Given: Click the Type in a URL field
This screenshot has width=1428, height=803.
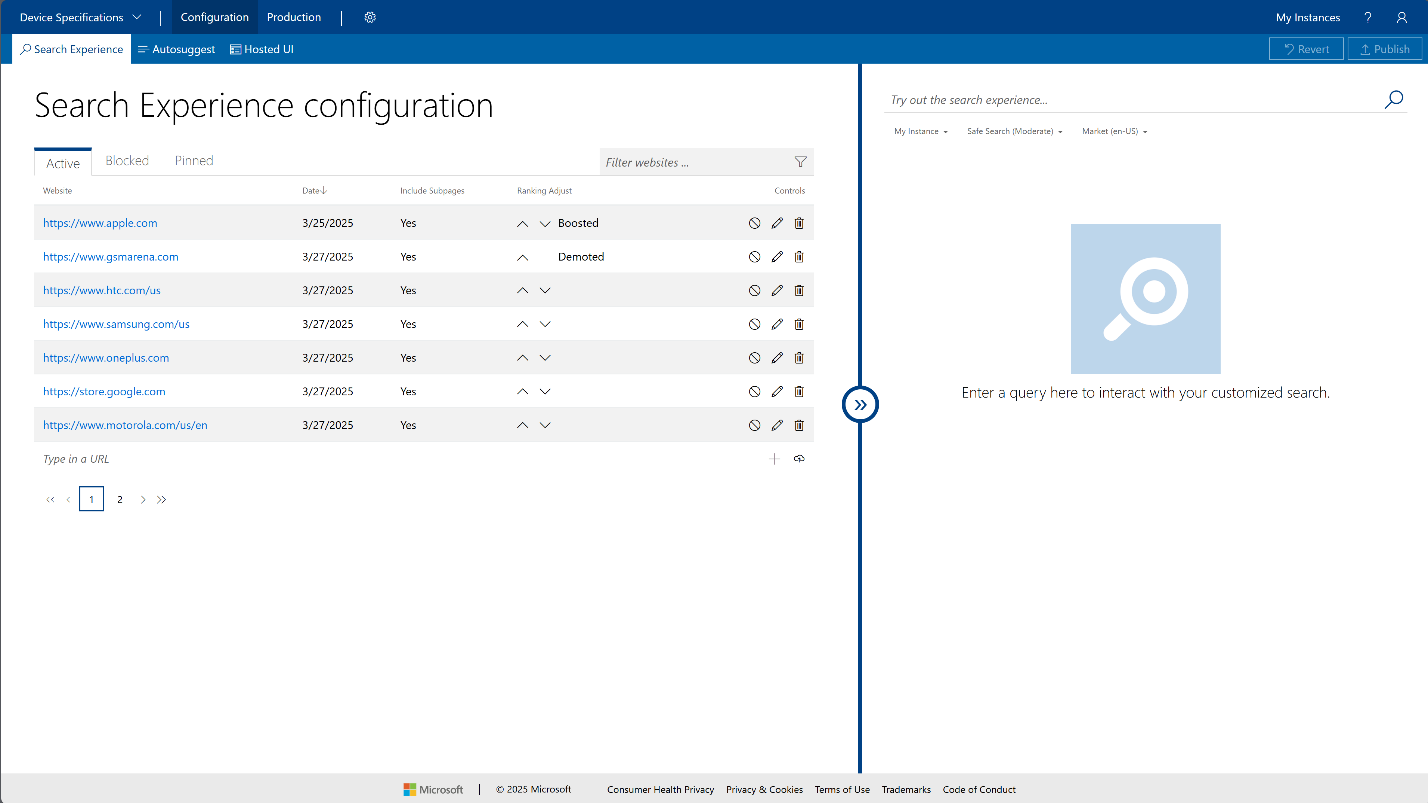Looking at the screenshot, I should pos(400,459).
